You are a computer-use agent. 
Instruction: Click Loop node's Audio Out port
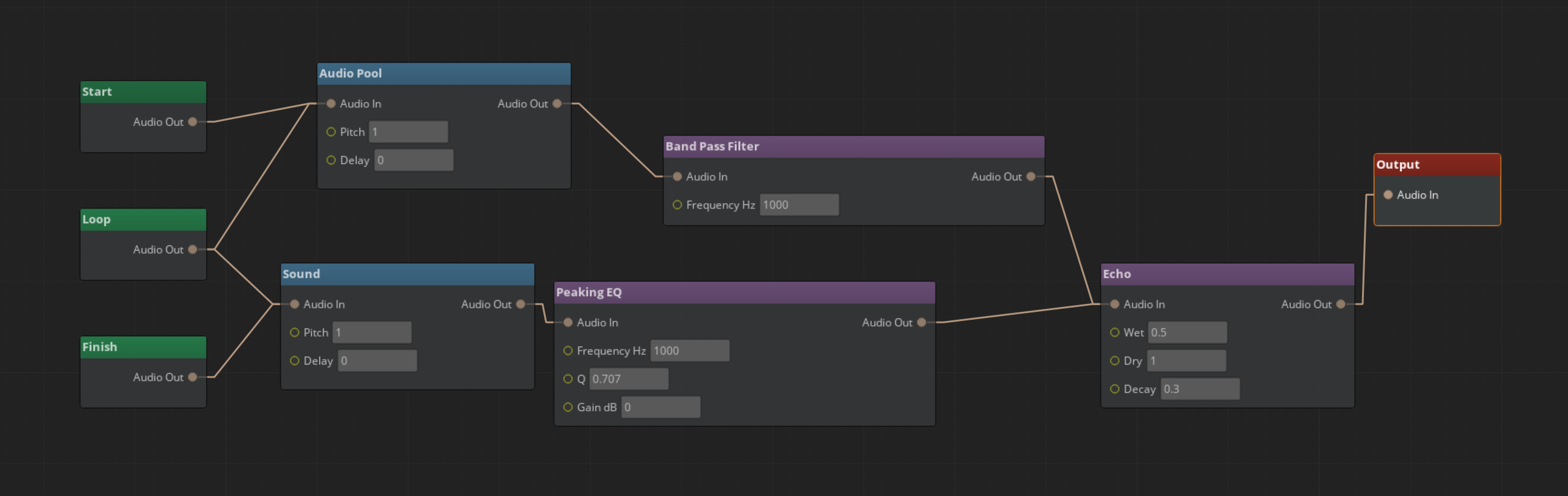point(193,249)
